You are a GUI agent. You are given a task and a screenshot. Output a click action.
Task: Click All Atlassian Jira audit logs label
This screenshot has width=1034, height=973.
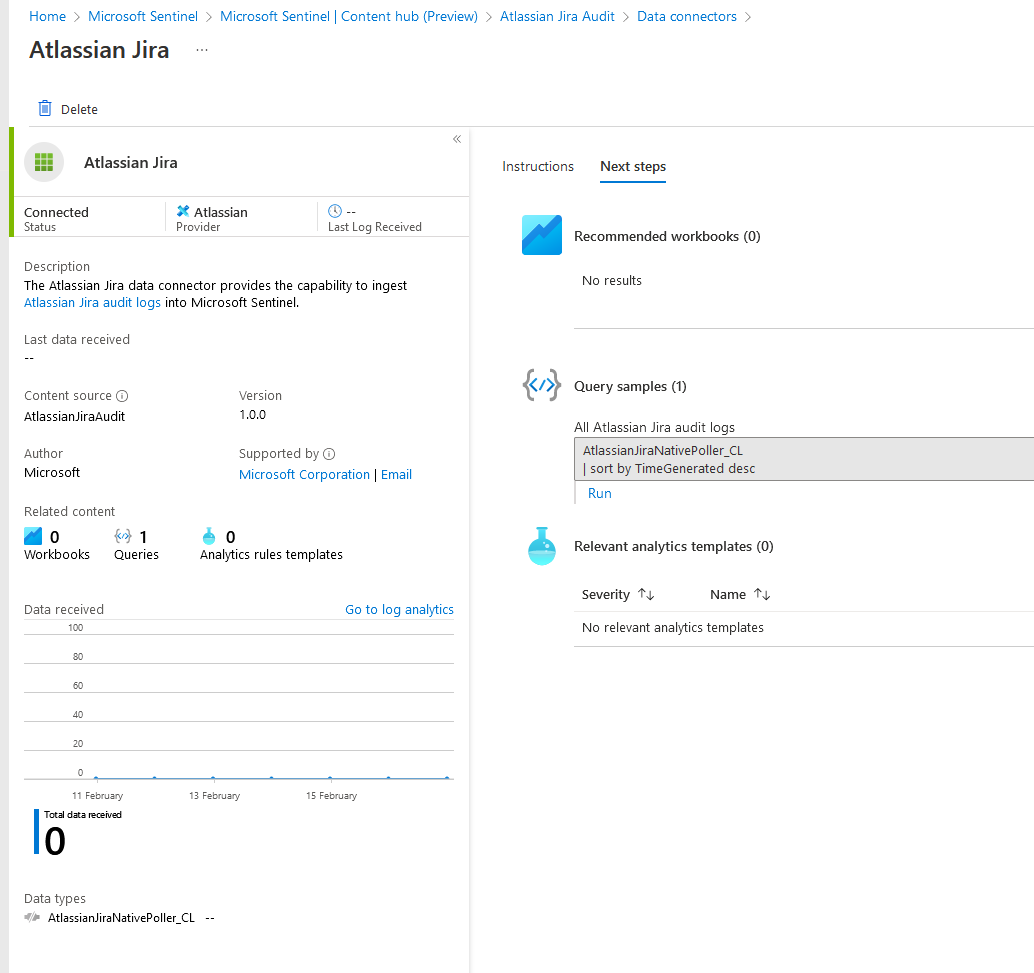pos(654,427)
